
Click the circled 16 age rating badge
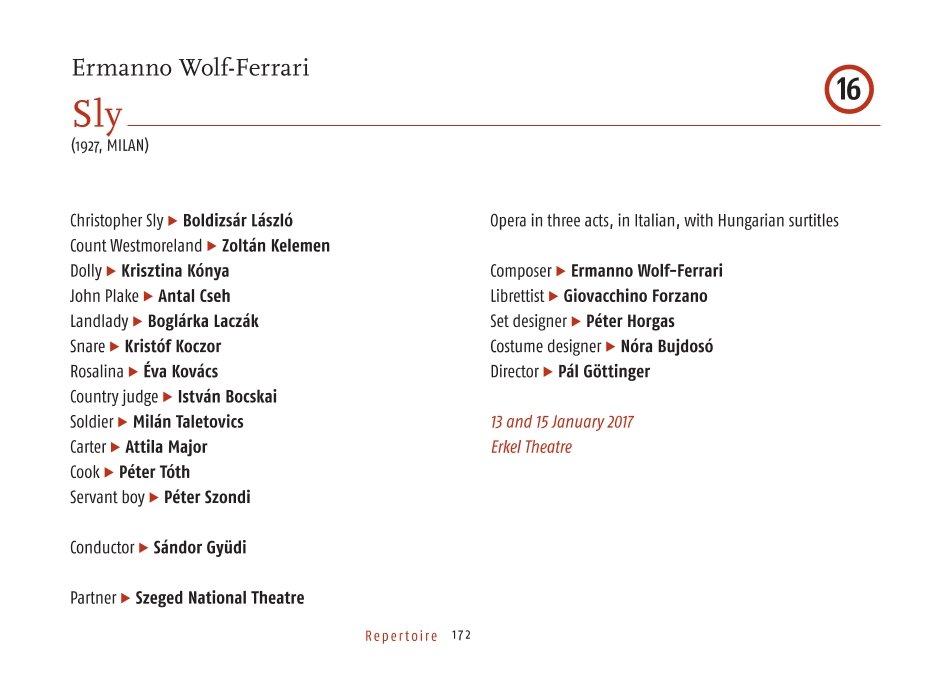point(849,90)
